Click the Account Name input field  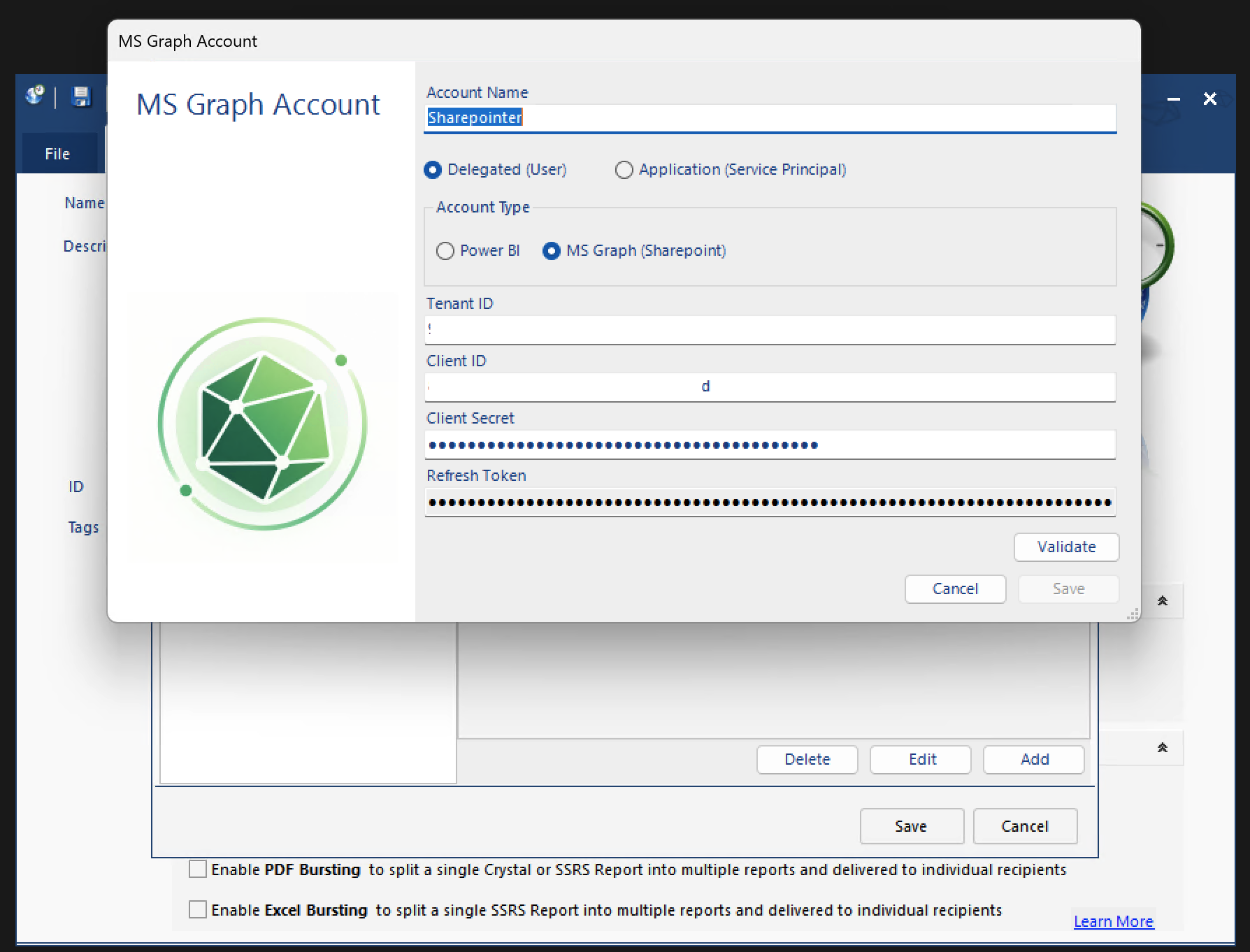point(770,117)
